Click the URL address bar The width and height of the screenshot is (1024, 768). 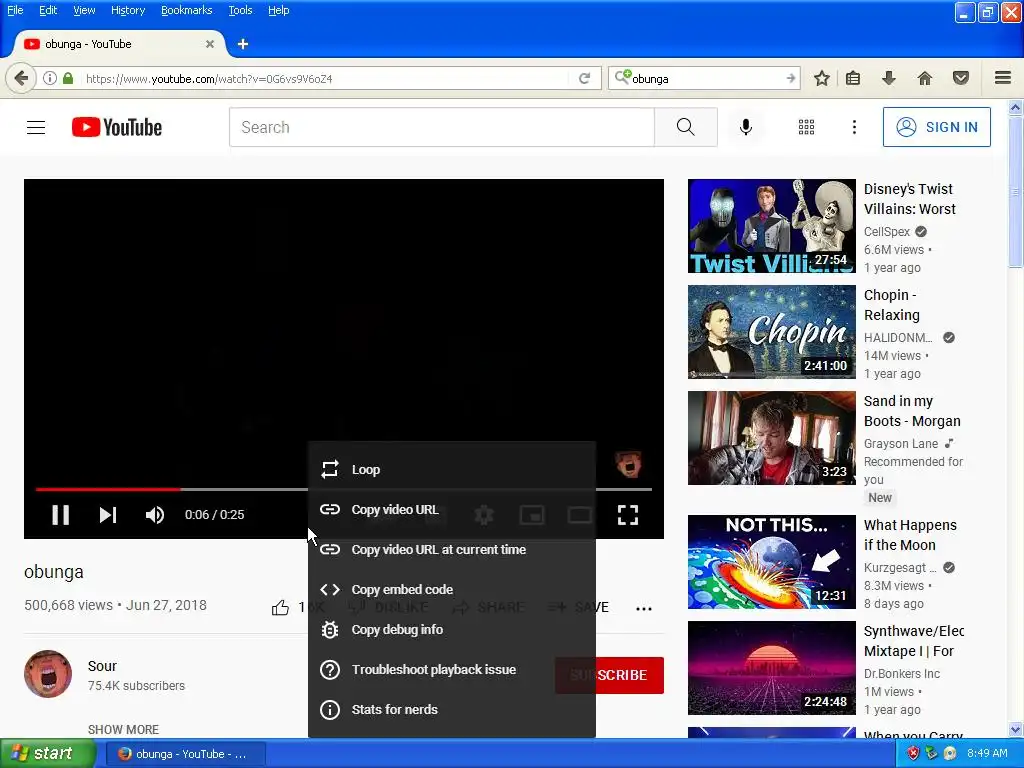point(327,78)
